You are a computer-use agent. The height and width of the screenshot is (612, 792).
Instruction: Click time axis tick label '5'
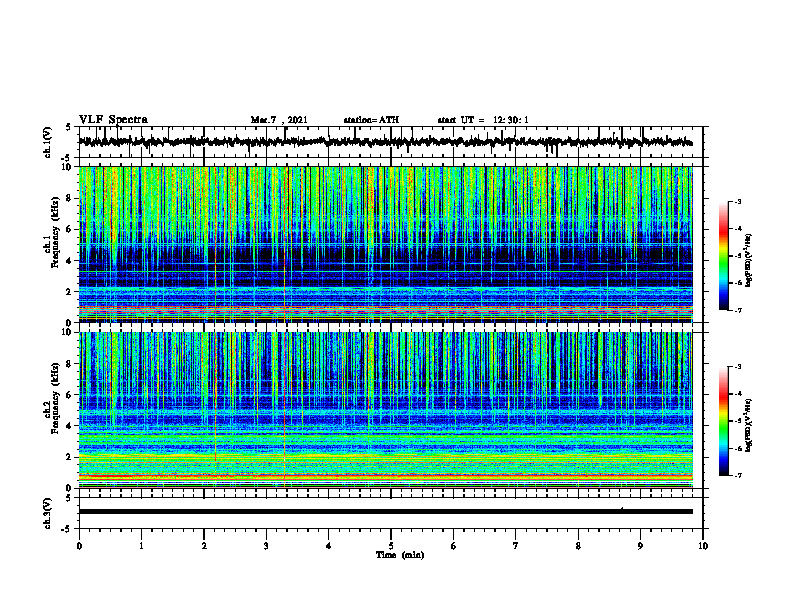coord(391,546)
